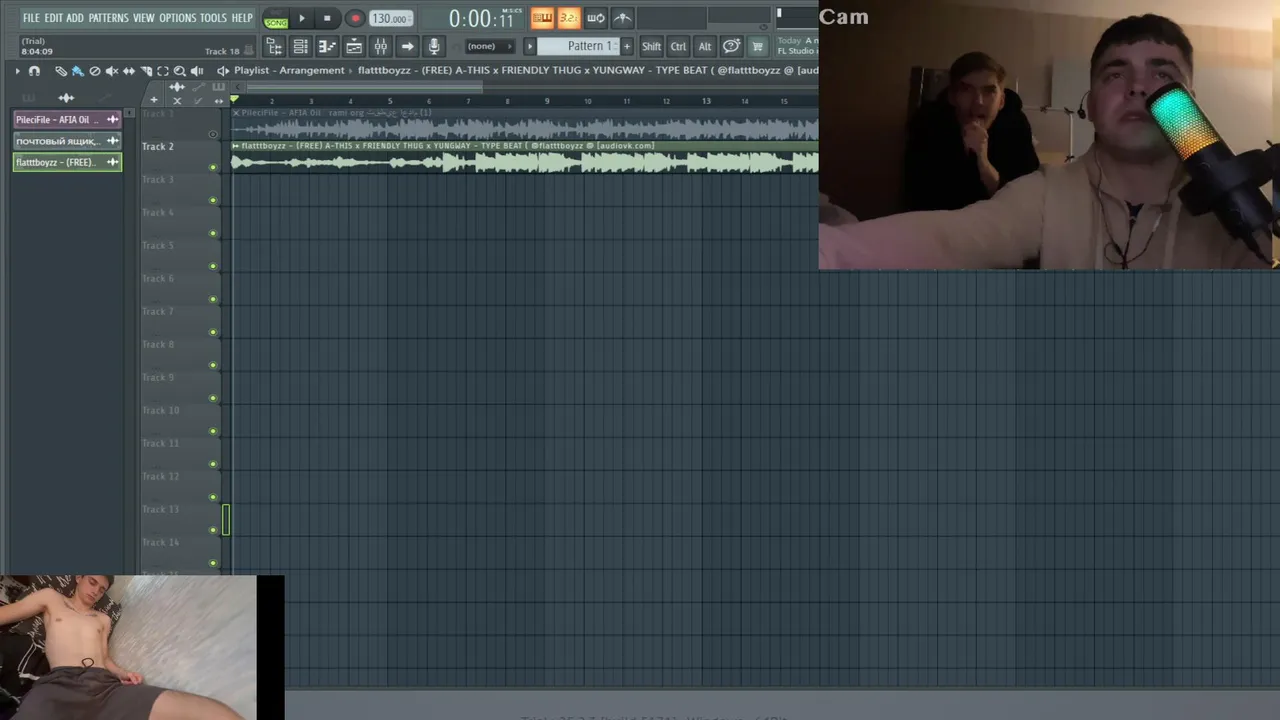1280x720 pixels.
Task: Click the microphone one-click recording icon
Action: pos(434,46)
